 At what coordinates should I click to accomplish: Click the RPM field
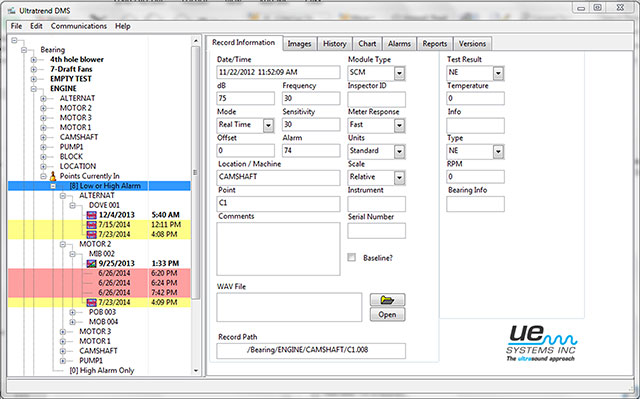475,177
